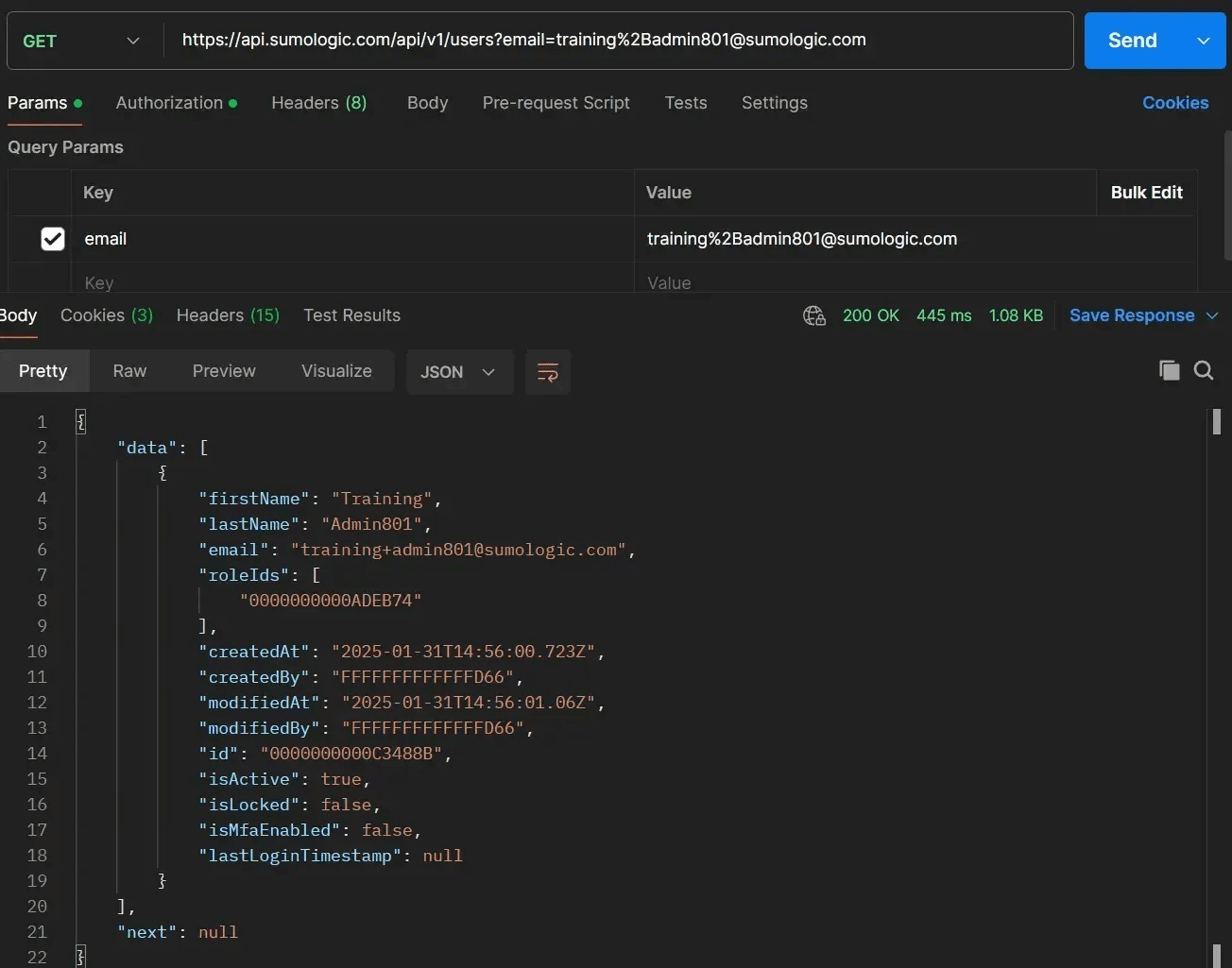The image size is (1232, 968).
Task: Click the network connection lock icon
Action: [813, 315]
